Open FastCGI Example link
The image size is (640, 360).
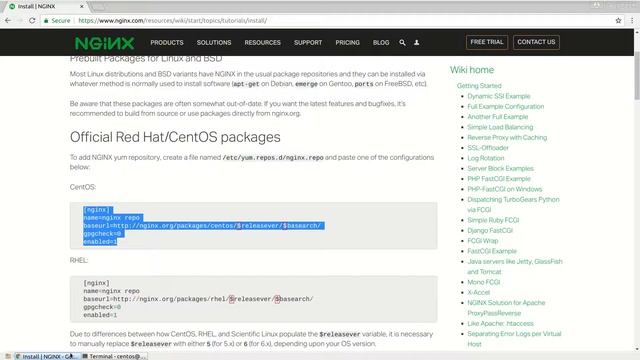(492, 251)
